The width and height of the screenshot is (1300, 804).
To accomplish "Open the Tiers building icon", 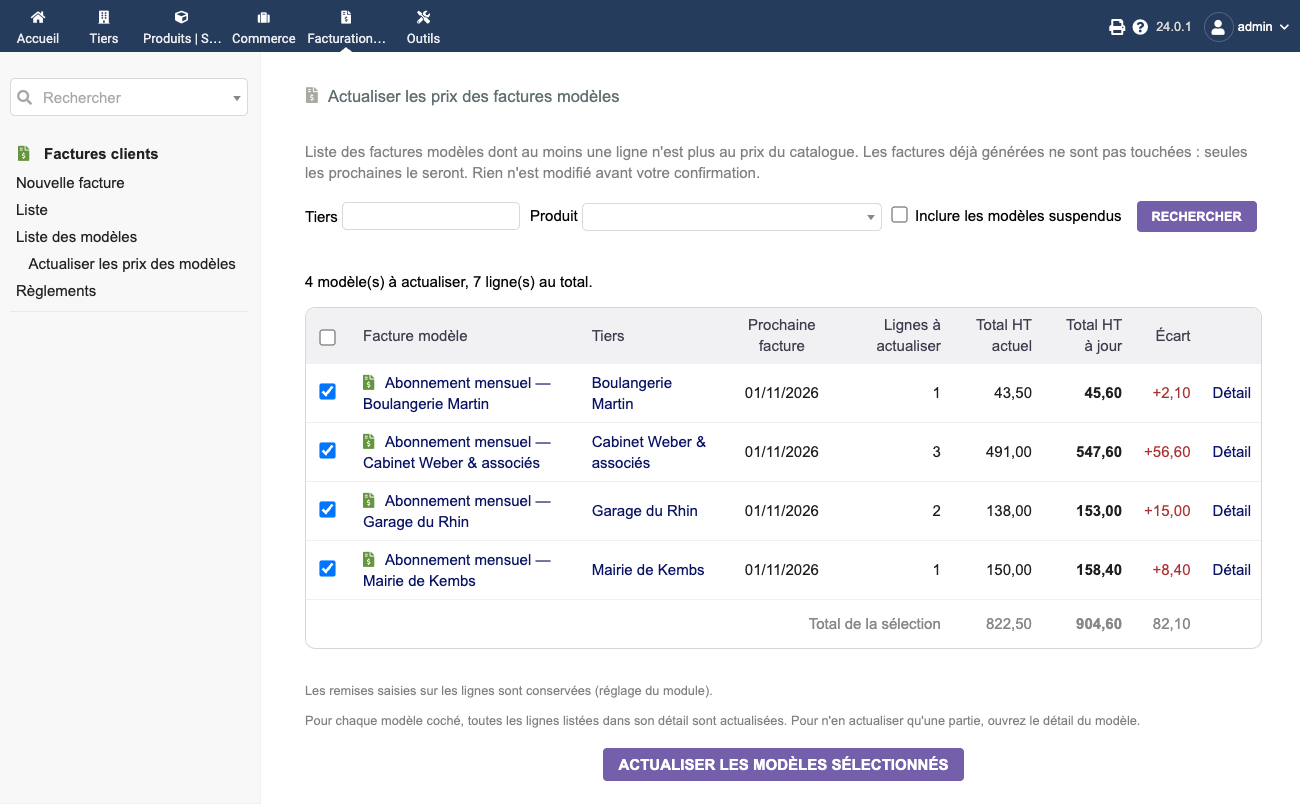I will 104,17.
